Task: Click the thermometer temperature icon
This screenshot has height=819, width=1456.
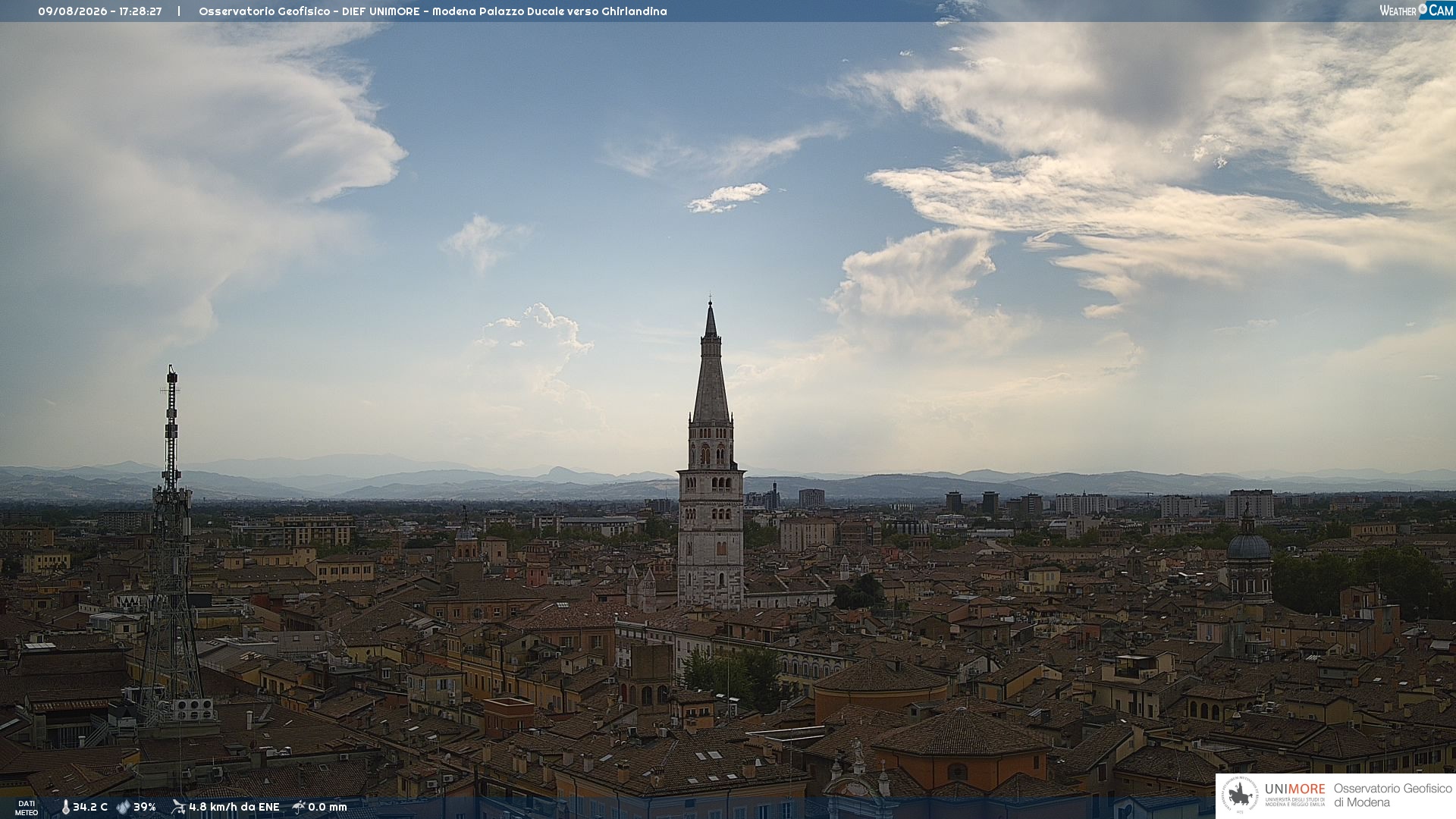Action: point(66,808)
